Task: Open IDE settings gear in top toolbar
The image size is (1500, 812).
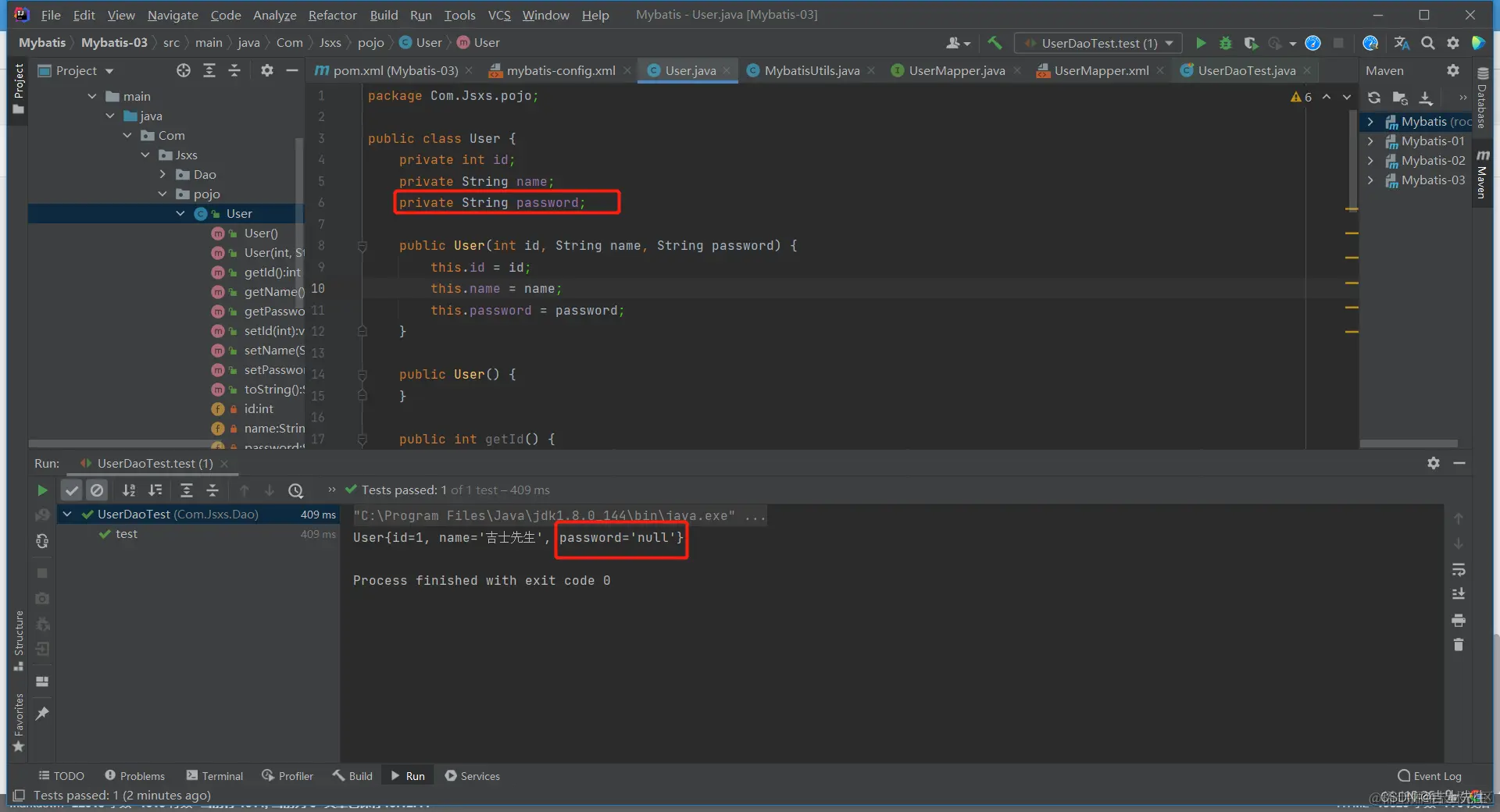Action: (1453, 43)
